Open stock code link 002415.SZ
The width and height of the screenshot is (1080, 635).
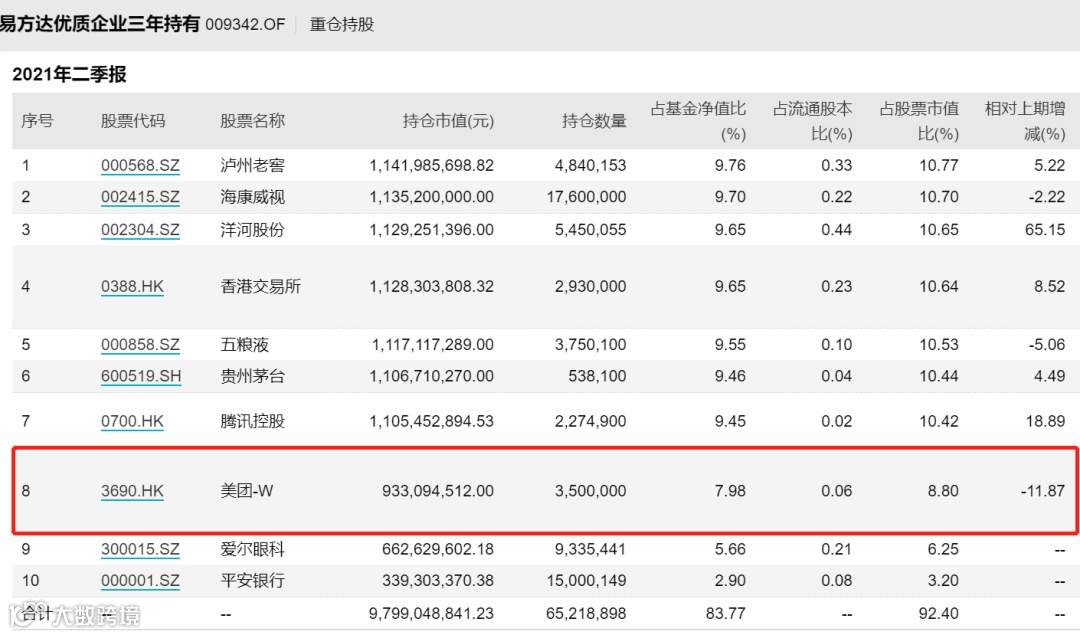140,197
